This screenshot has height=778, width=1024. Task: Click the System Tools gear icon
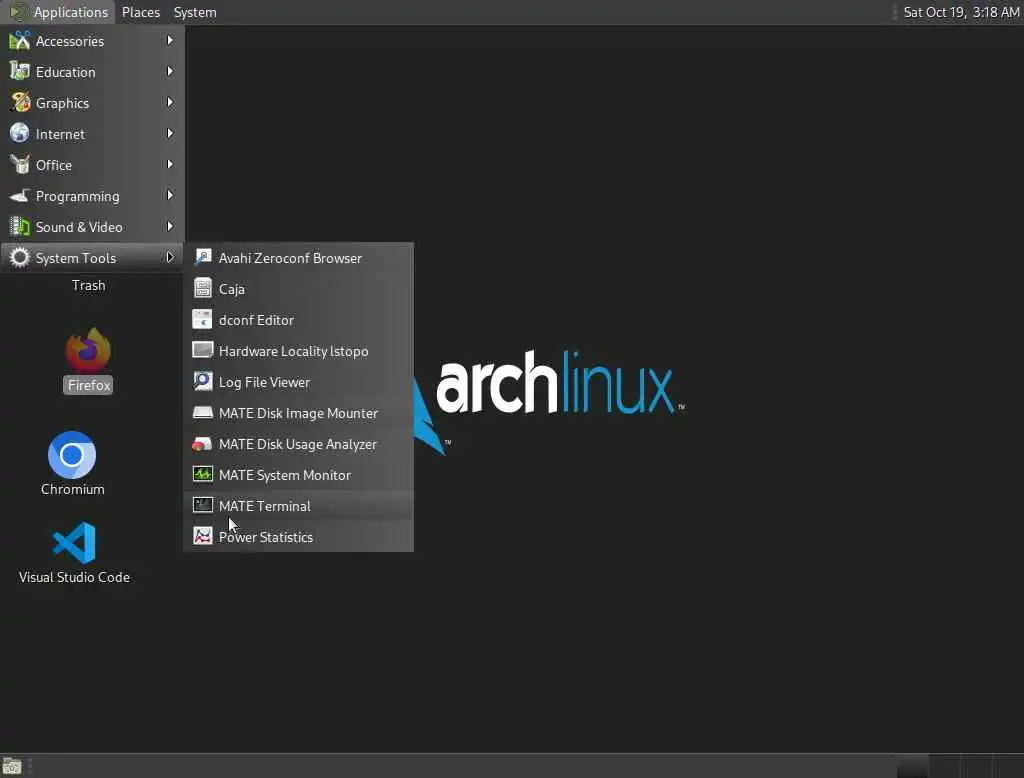[x=20, y=257]
